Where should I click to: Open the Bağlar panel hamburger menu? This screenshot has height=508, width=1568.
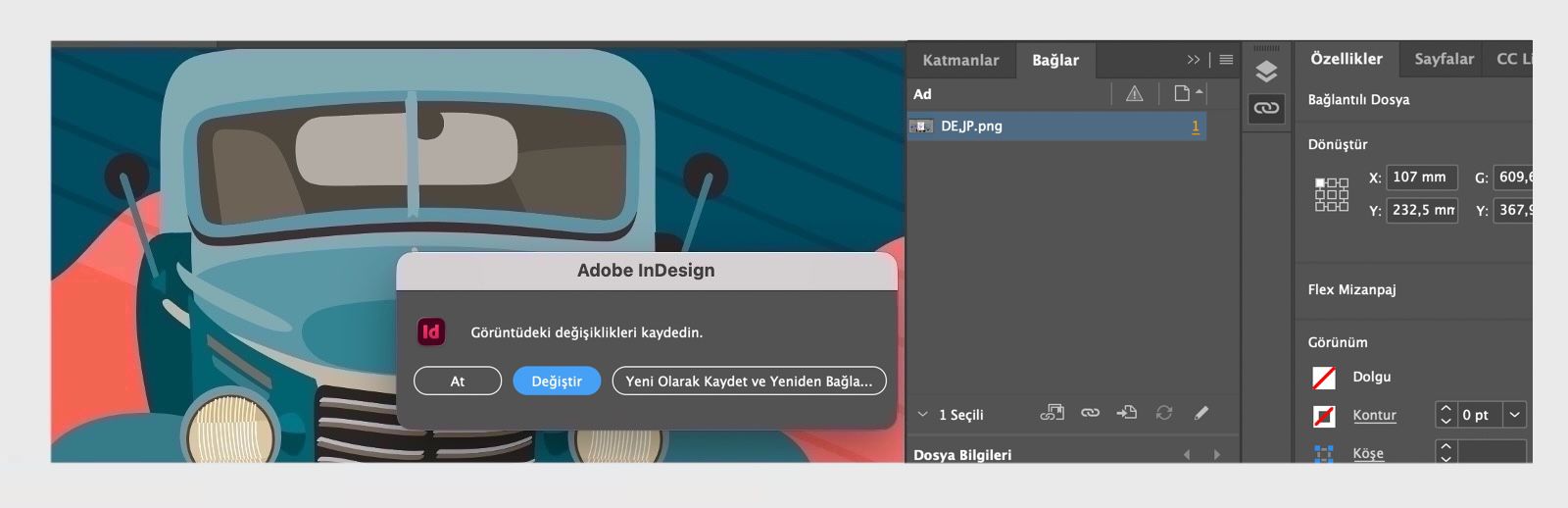tap(1226, 60)
